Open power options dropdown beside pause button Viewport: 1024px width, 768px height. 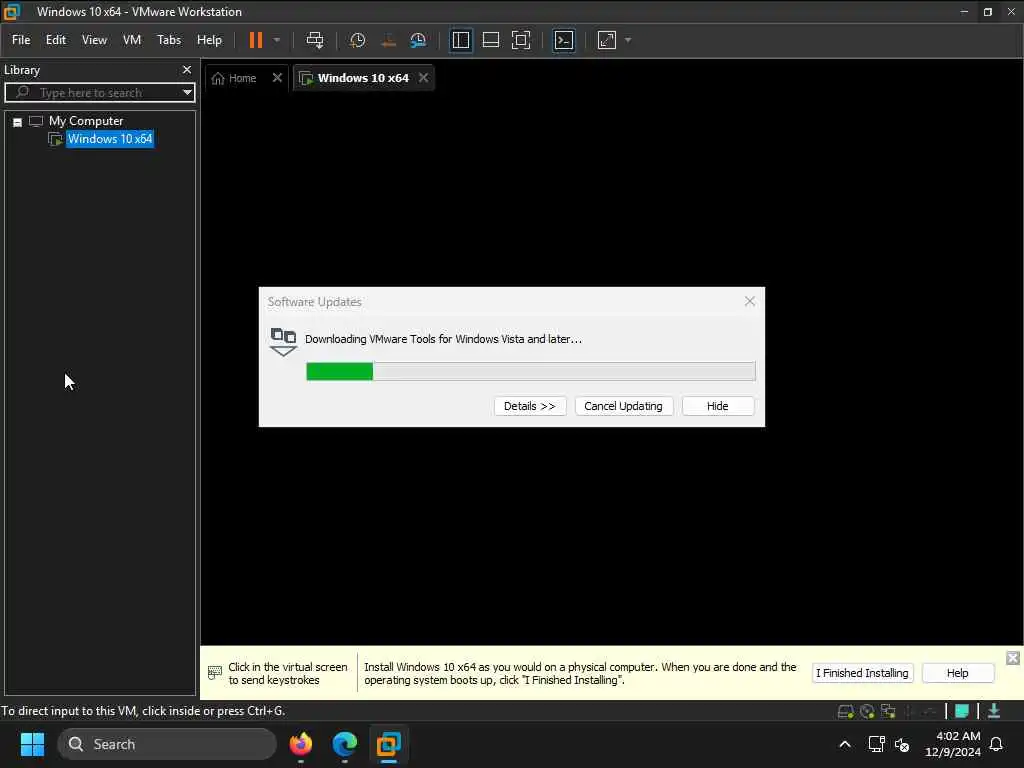coord(277,40)
